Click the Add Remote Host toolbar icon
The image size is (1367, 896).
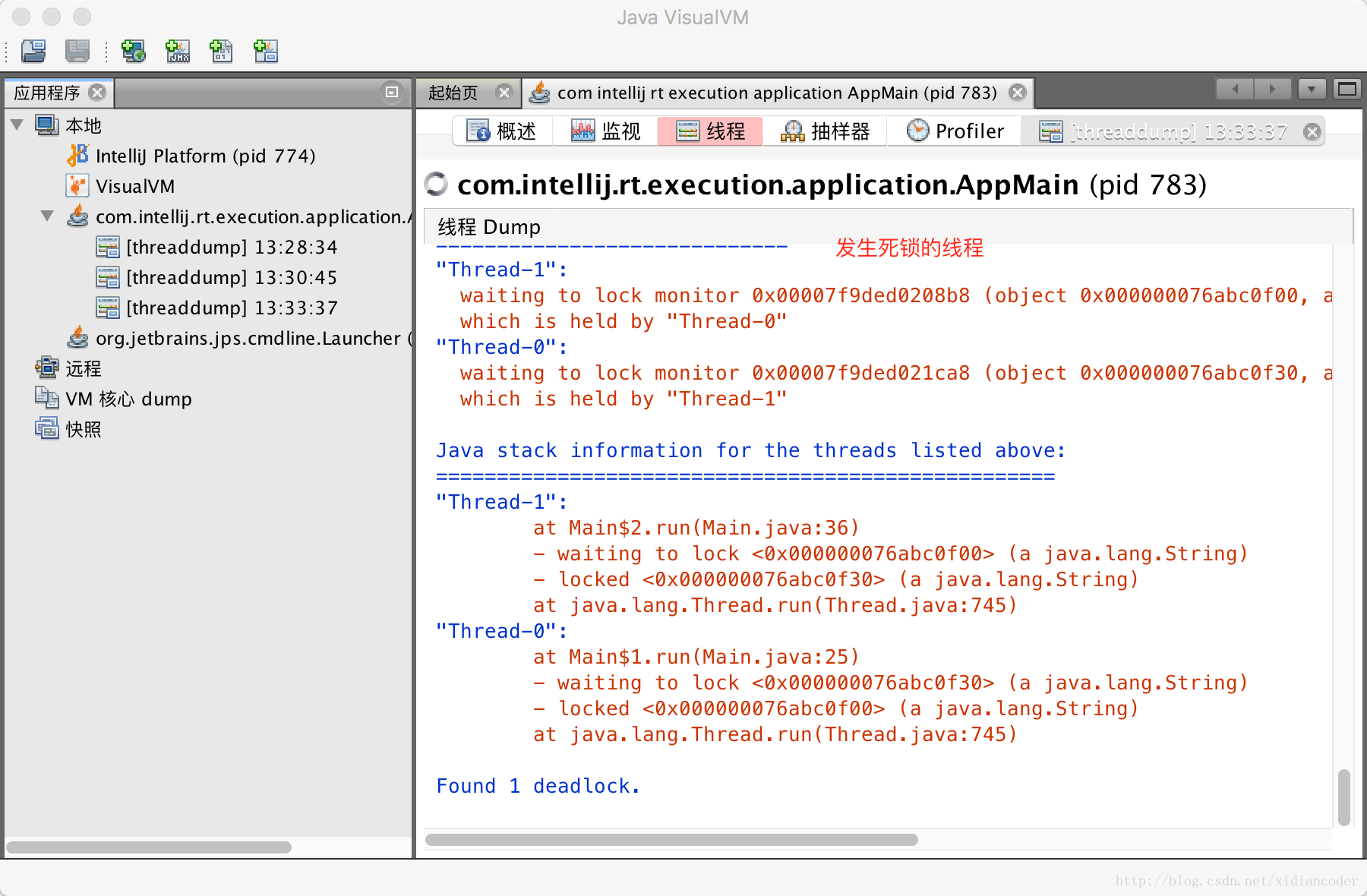134,51
